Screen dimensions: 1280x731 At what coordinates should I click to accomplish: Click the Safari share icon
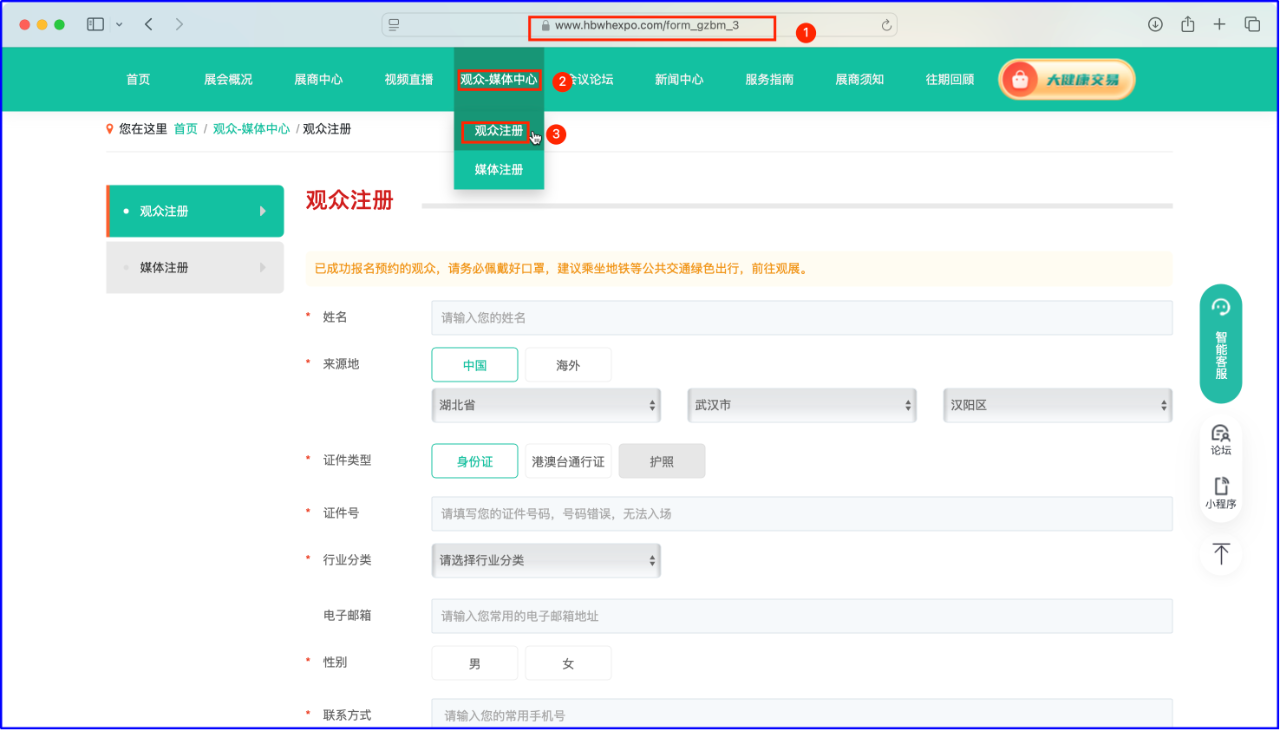coord(1187,25)
